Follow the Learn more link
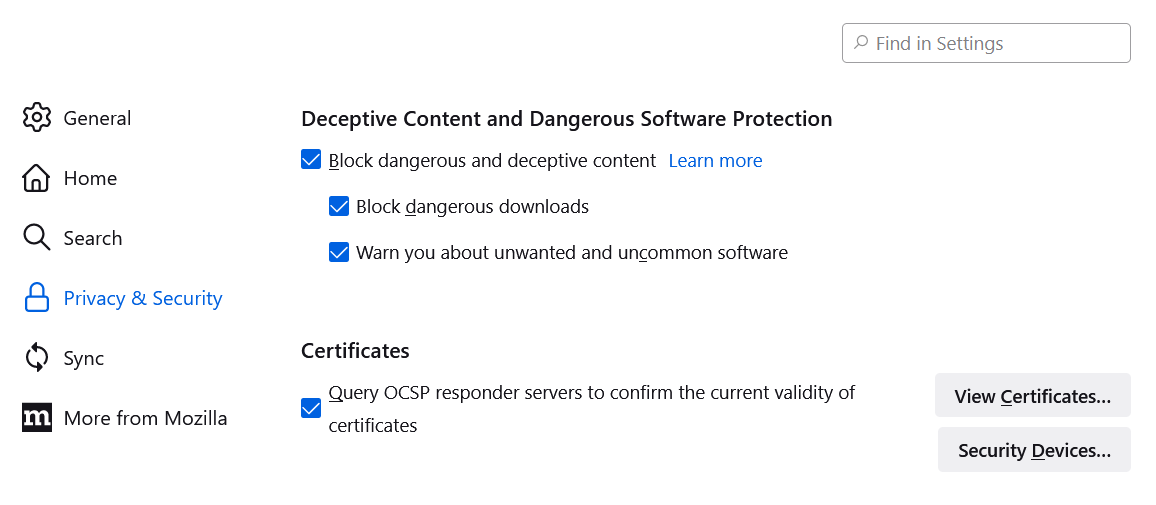1156x505 pixels. [x=715, y=160]
